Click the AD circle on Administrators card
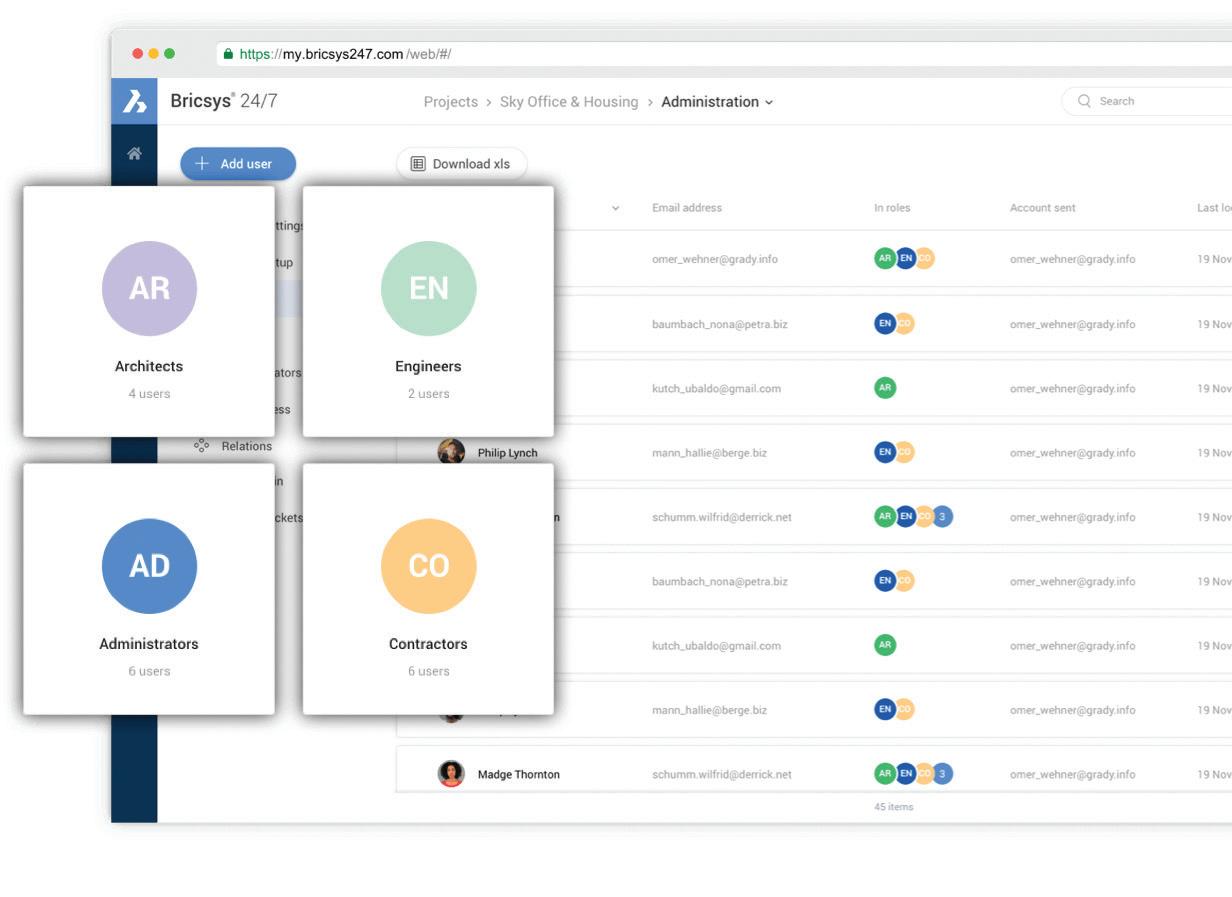 pyautogui.click(x=149, y=566)
